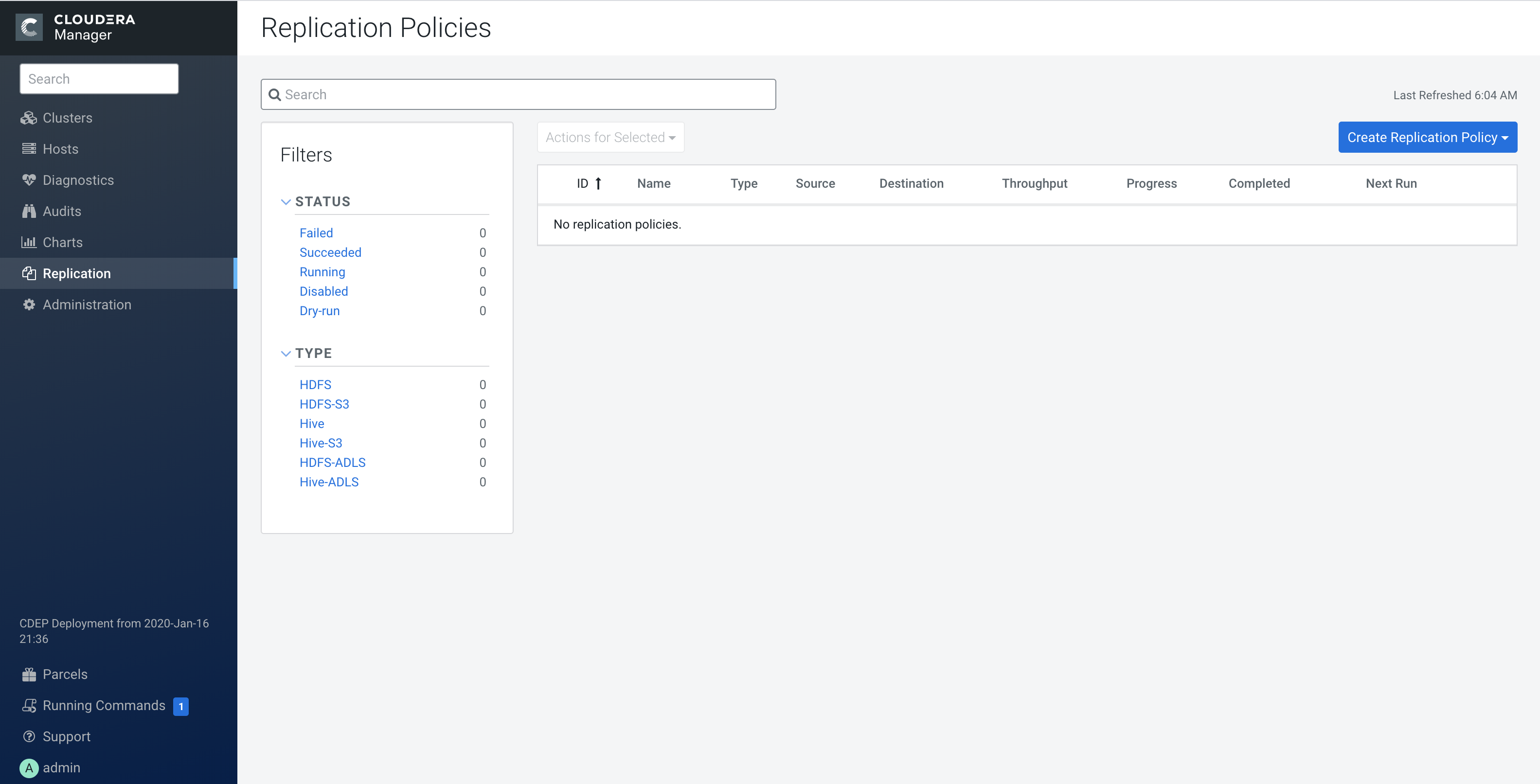Open Actions for Selected dropdown
Viewport: 1540px width, 784px height.
(610, 138)
